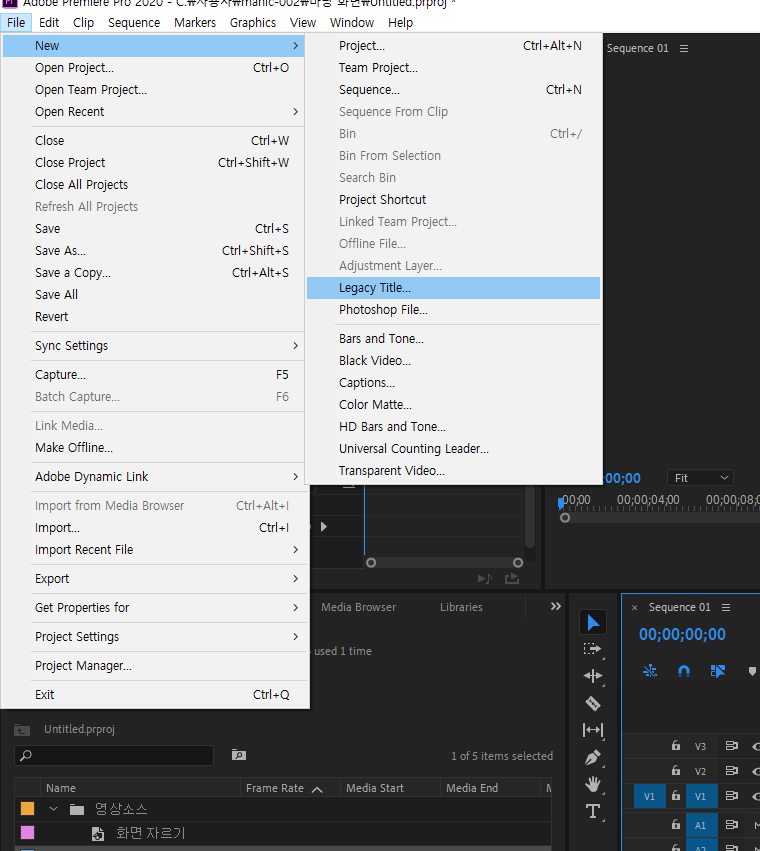Viewport: 760px width, 851px height.
Task: Switch to the Libraries tab
Action: (461, 607)
